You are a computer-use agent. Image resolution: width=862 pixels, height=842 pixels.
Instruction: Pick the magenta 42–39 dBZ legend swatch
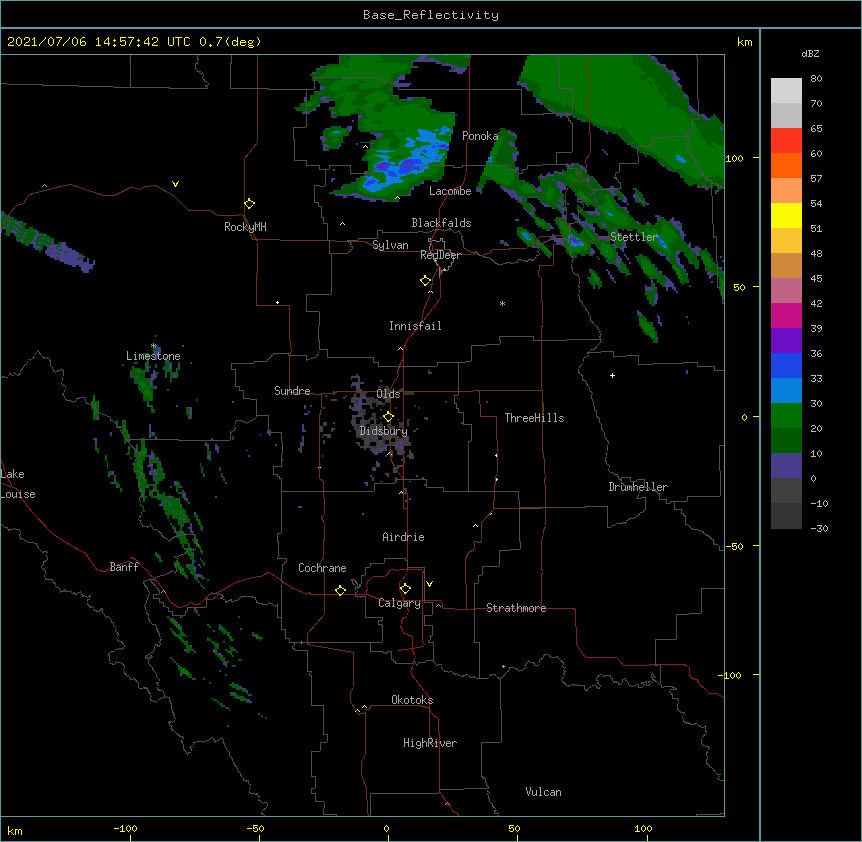(786, 315)
